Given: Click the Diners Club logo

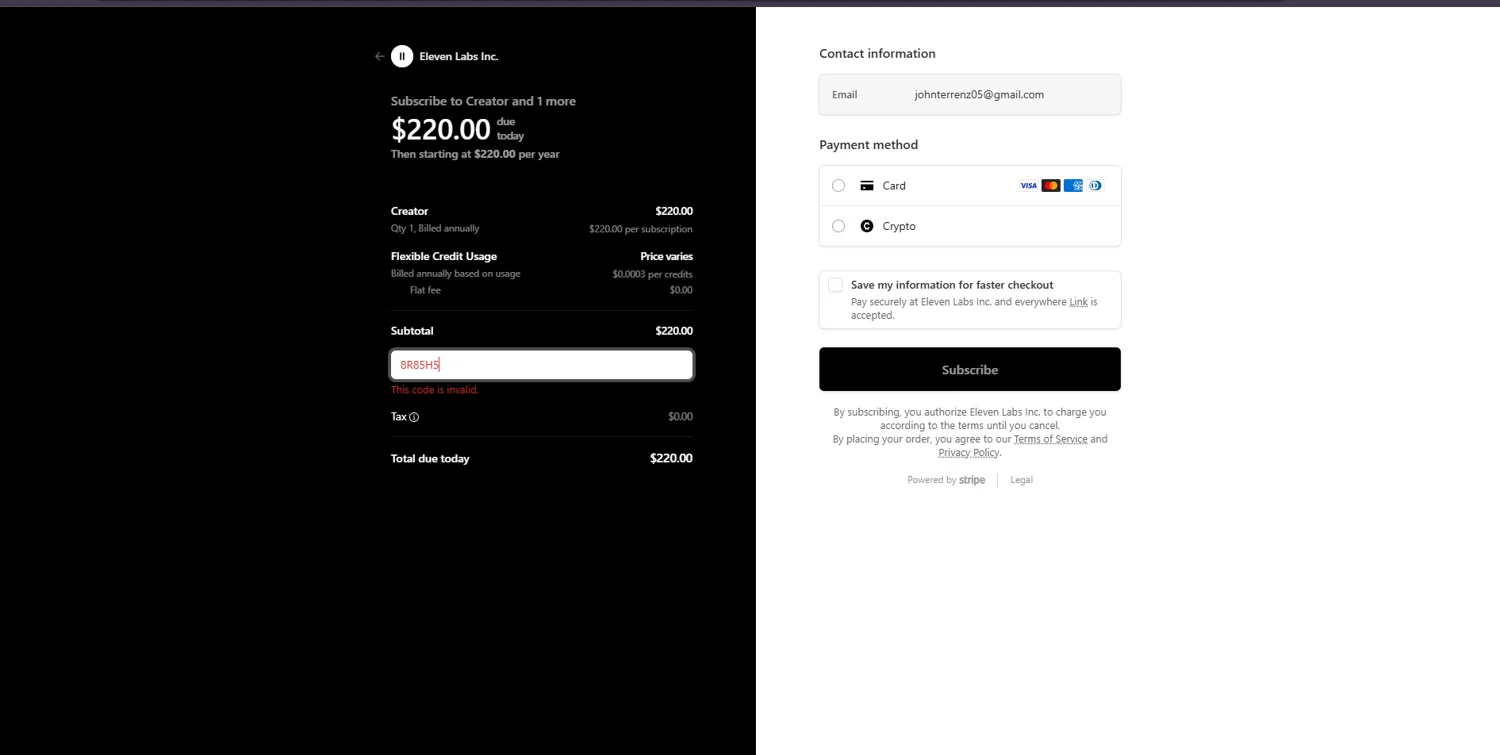Looking at the screenshot, I should pyautogui.click(x=1096, y=186).
